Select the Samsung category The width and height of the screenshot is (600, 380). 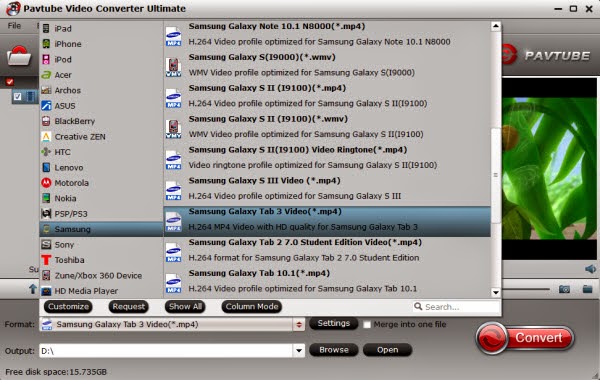(101, 229)
